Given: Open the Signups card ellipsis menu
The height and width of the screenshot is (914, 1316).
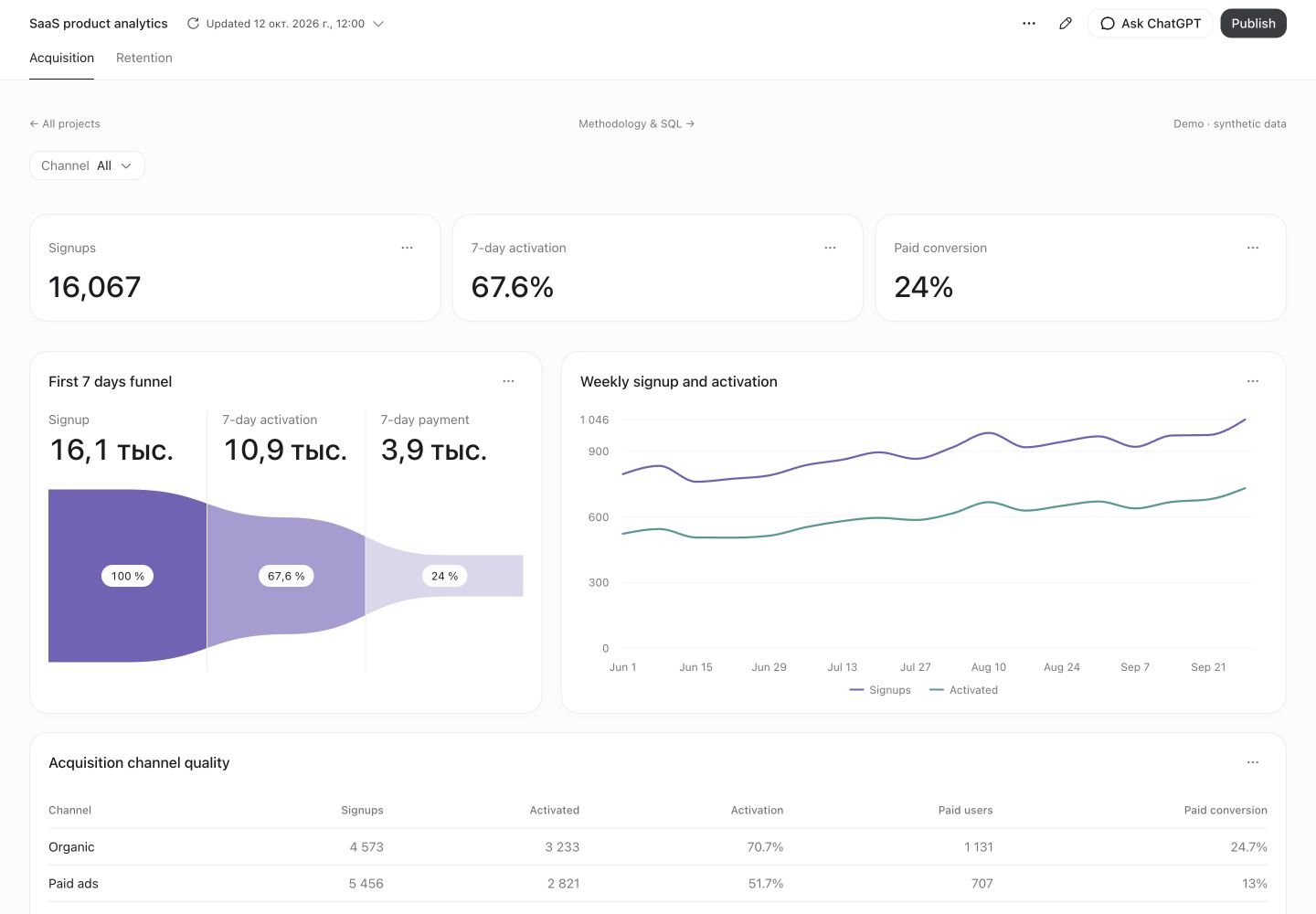Looking at the screenshot, I should pyautogui.click(x=408, y=248).
